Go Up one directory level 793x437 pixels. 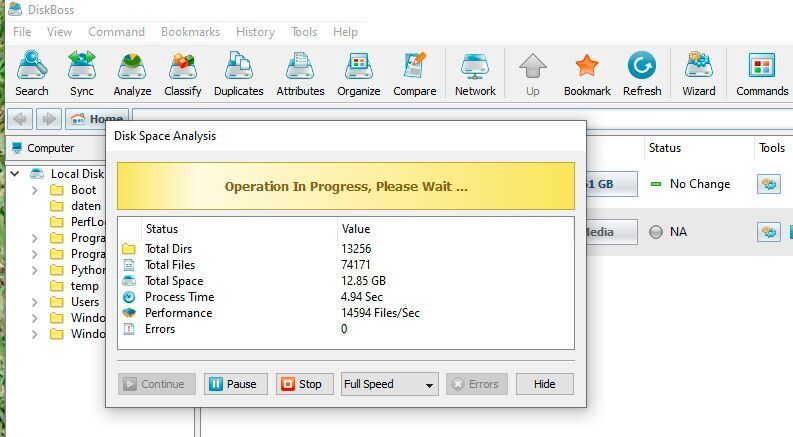point(533,74)
